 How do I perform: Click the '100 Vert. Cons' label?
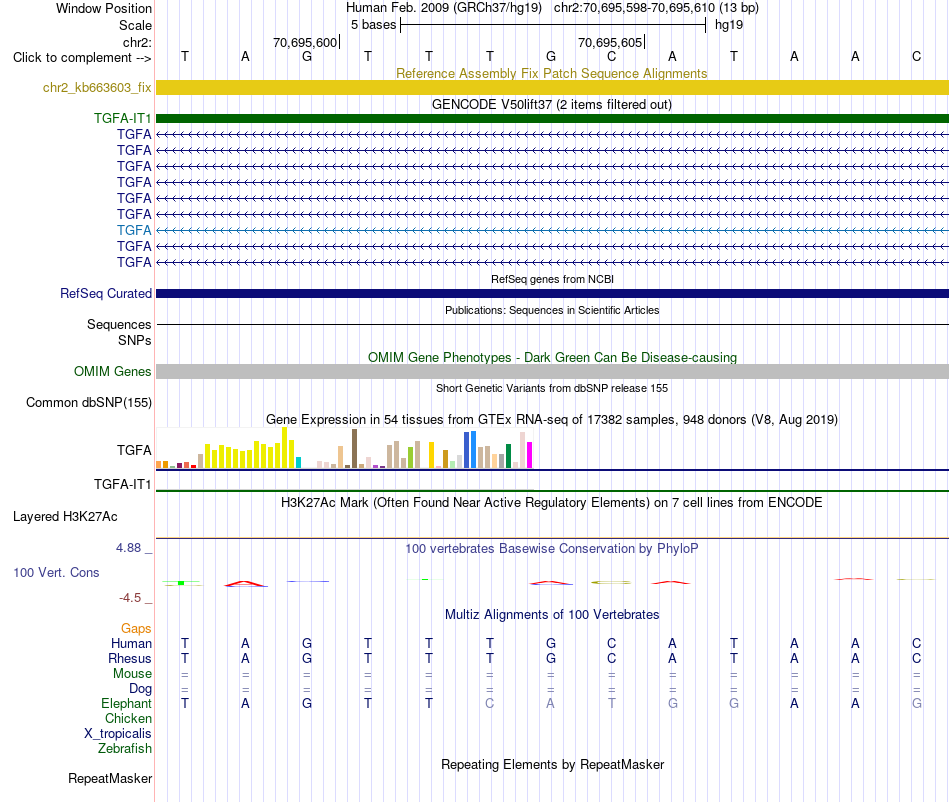[x=56, y=572]
